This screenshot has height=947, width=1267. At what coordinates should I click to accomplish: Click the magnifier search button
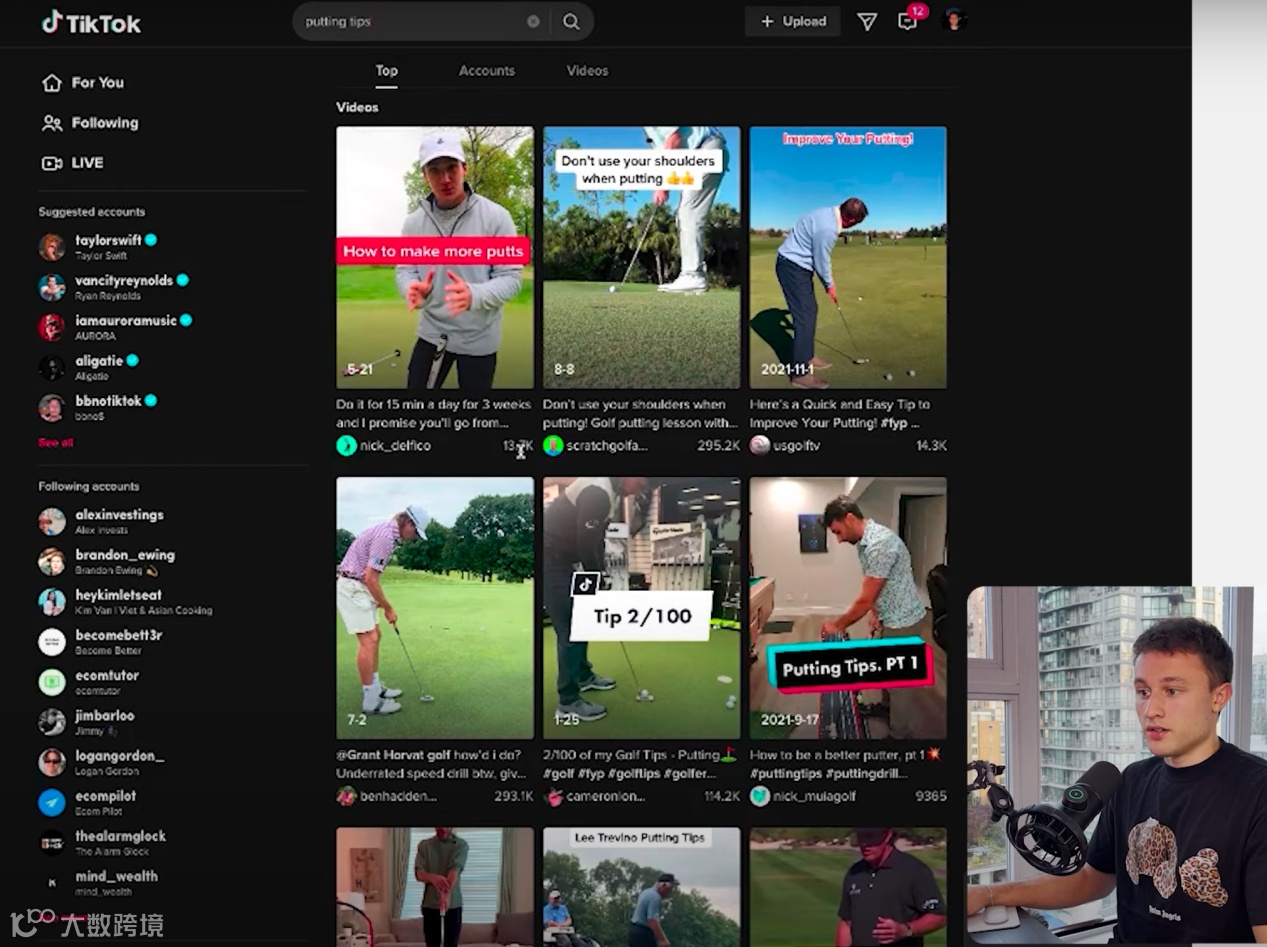tap(571, 21)
